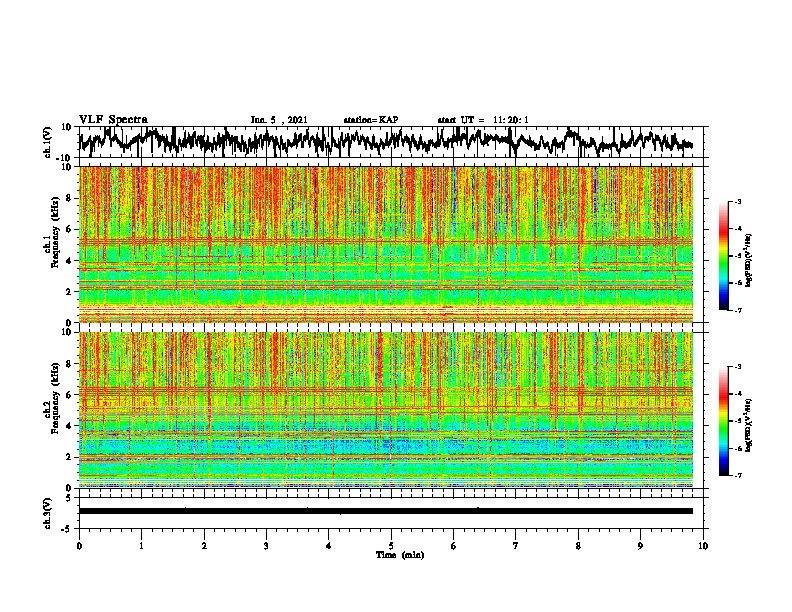
Task: Select the 'start UT = 11:20: 1' text
Action: [x=483, y=120]
